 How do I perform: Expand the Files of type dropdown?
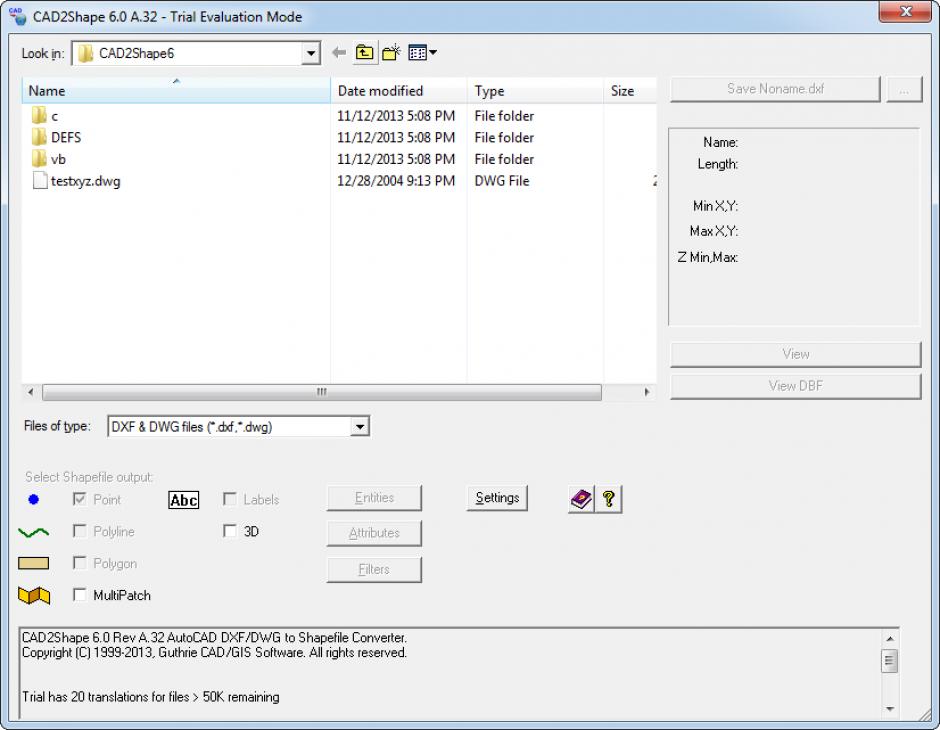(360, 427)
